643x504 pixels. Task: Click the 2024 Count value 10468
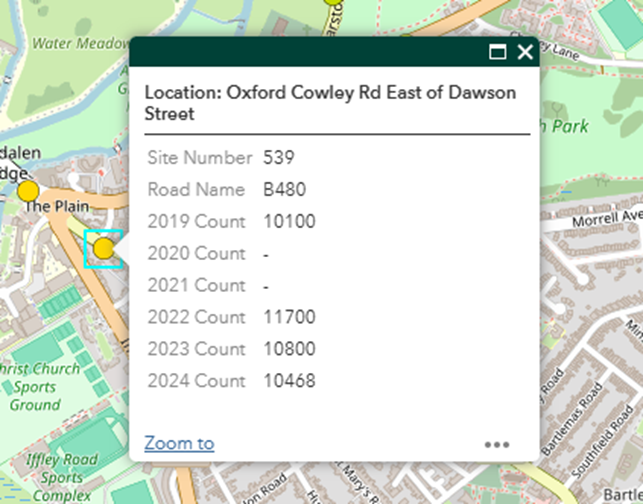pyautogui.click(x=289, y=382)
